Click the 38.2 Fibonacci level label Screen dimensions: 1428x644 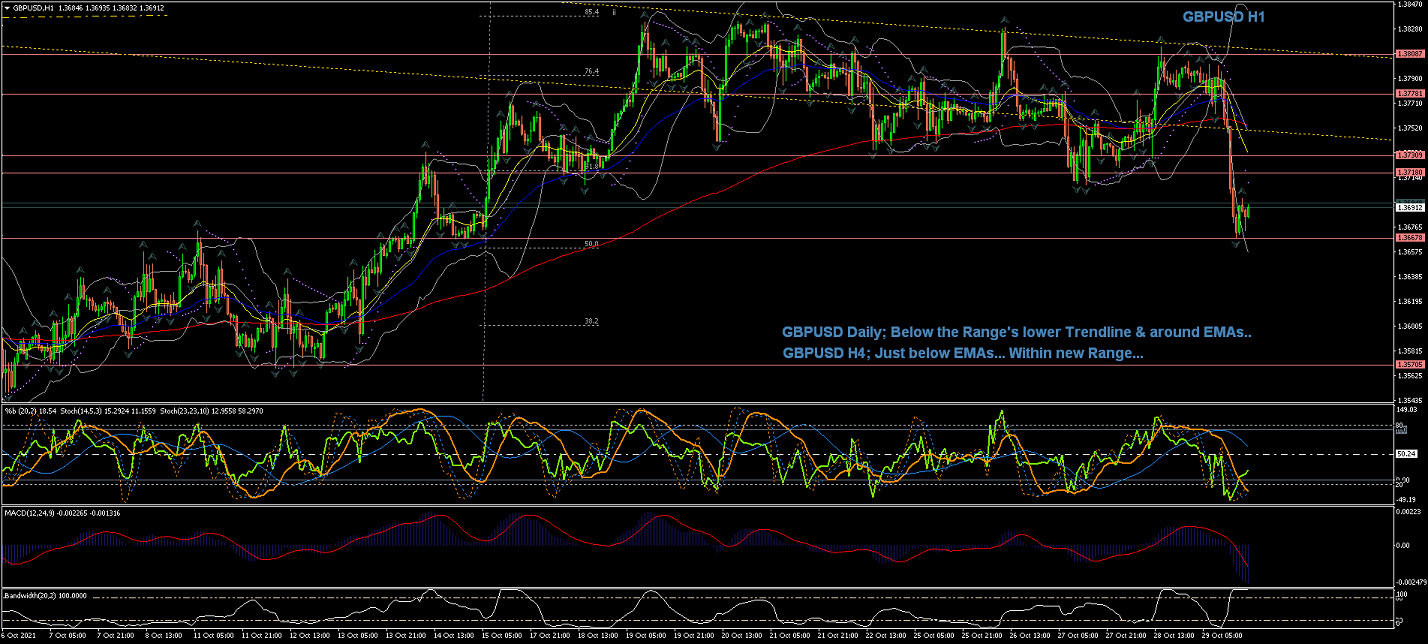[x=591, y=322]
